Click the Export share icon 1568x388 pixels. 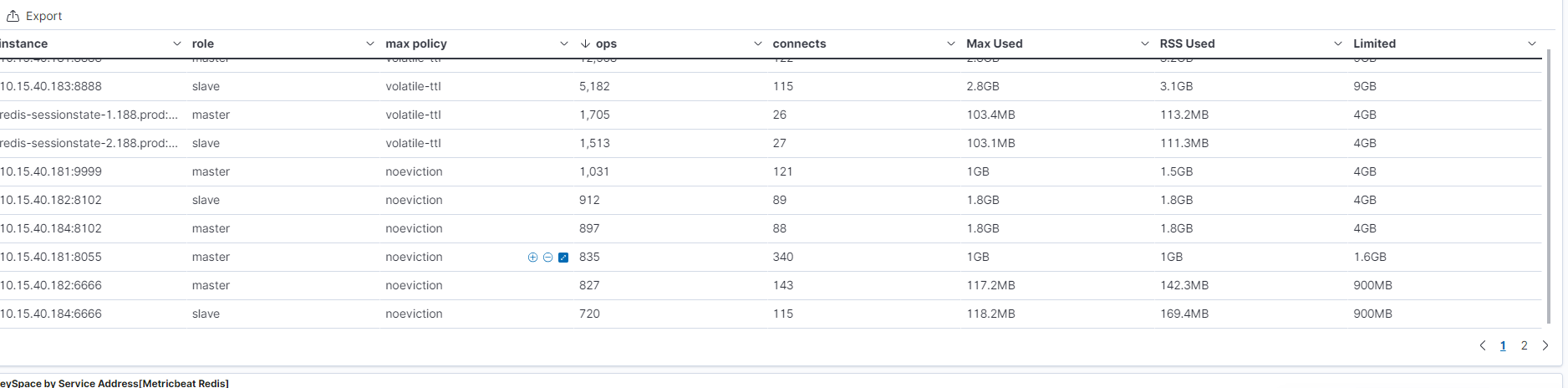click(13, 16)
